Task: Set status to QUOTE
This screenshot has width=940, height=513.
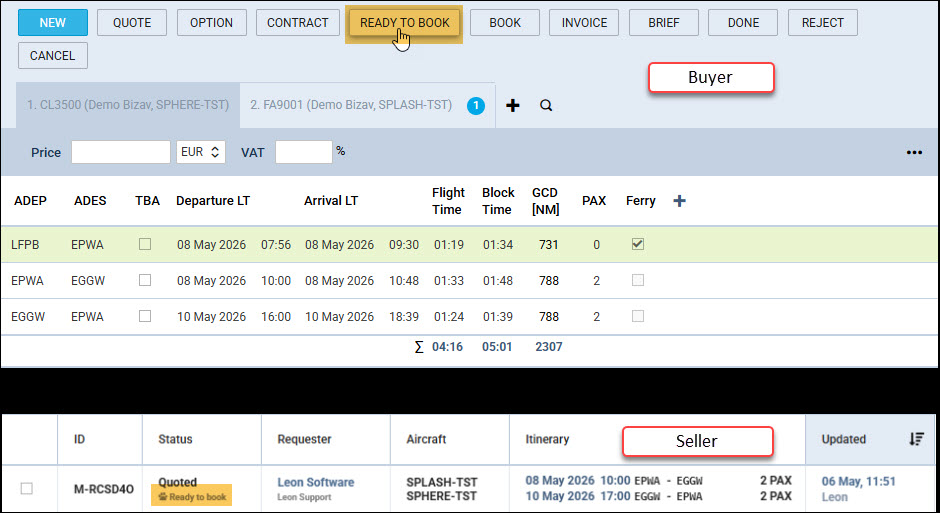Action: coord(132,23)
